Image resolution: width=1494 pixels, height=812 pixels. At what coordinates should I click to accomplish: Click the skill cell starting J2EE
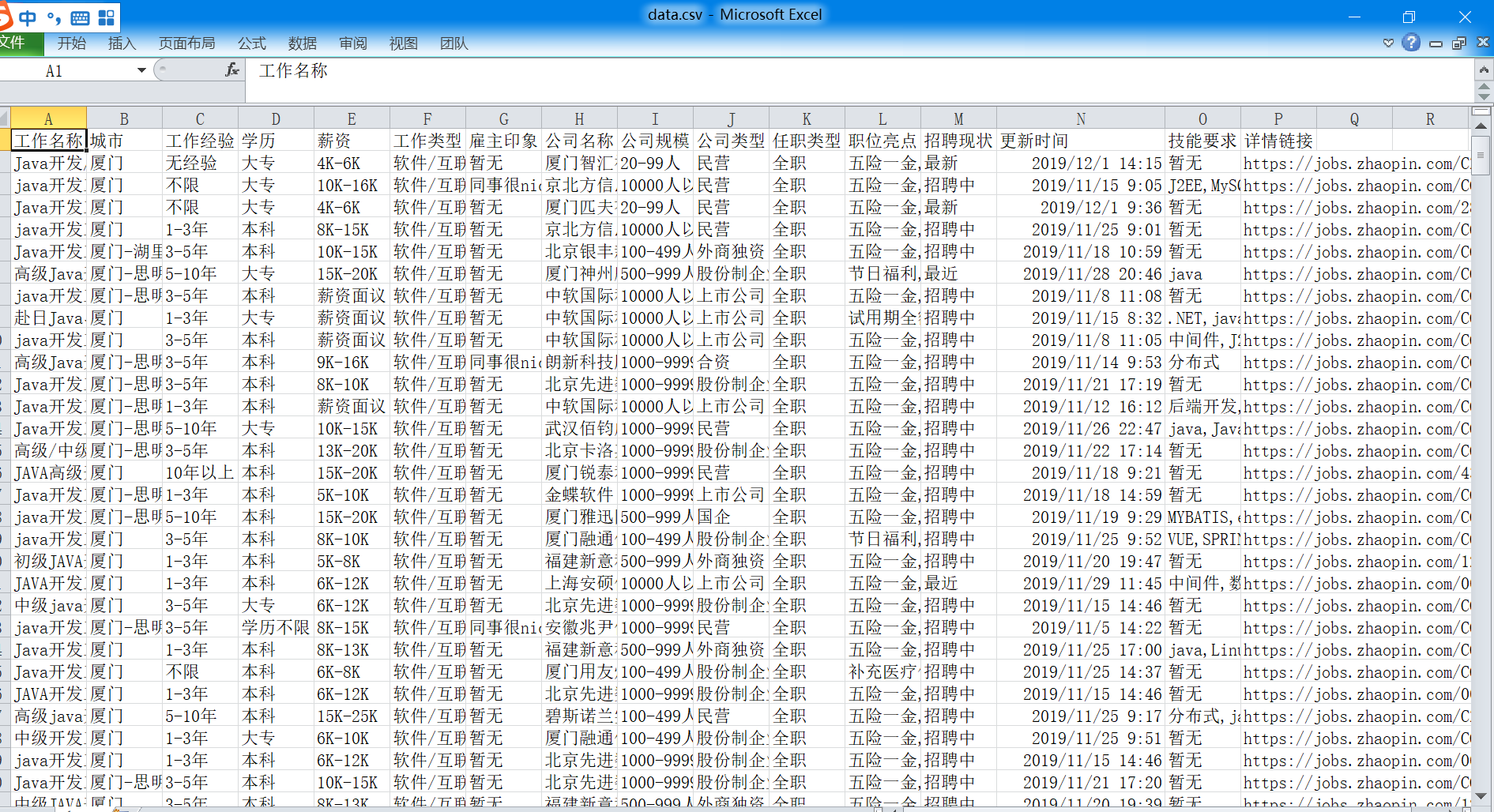point(1202,185)
